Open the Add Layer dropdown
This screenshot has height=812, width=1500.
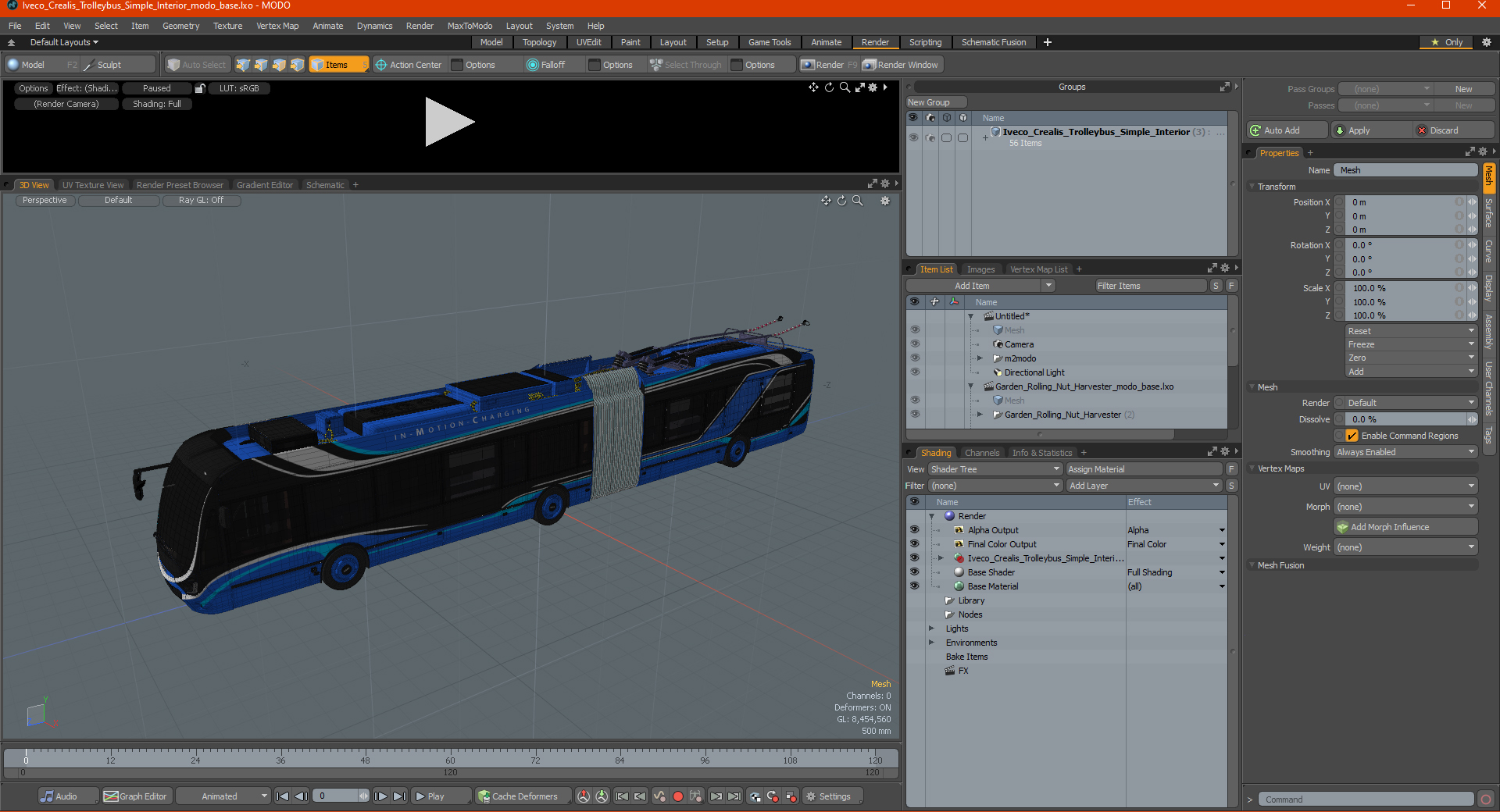[1144, 486]
